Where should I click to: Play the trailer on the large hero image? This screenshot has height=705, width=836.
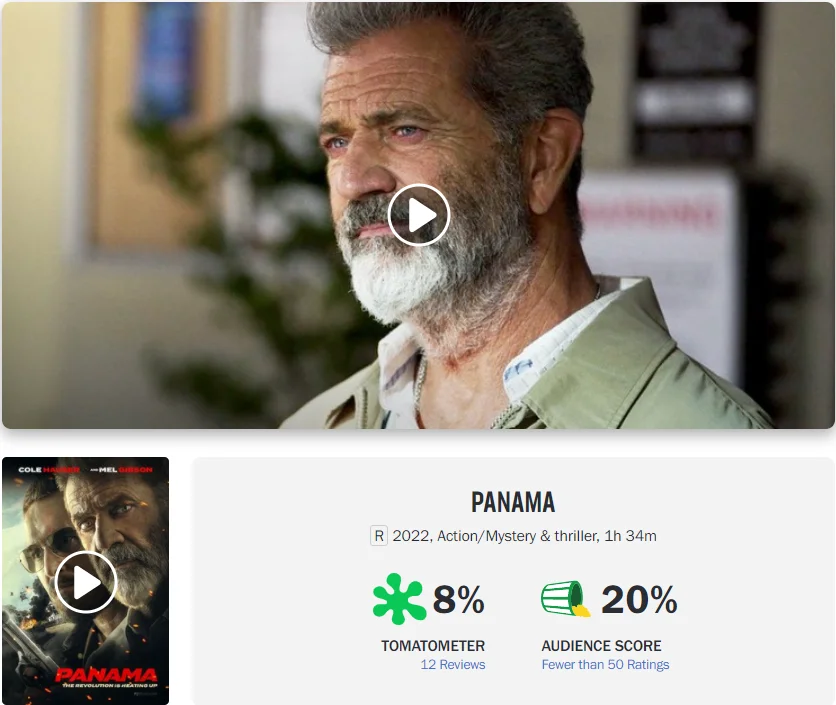coord(419,215)
